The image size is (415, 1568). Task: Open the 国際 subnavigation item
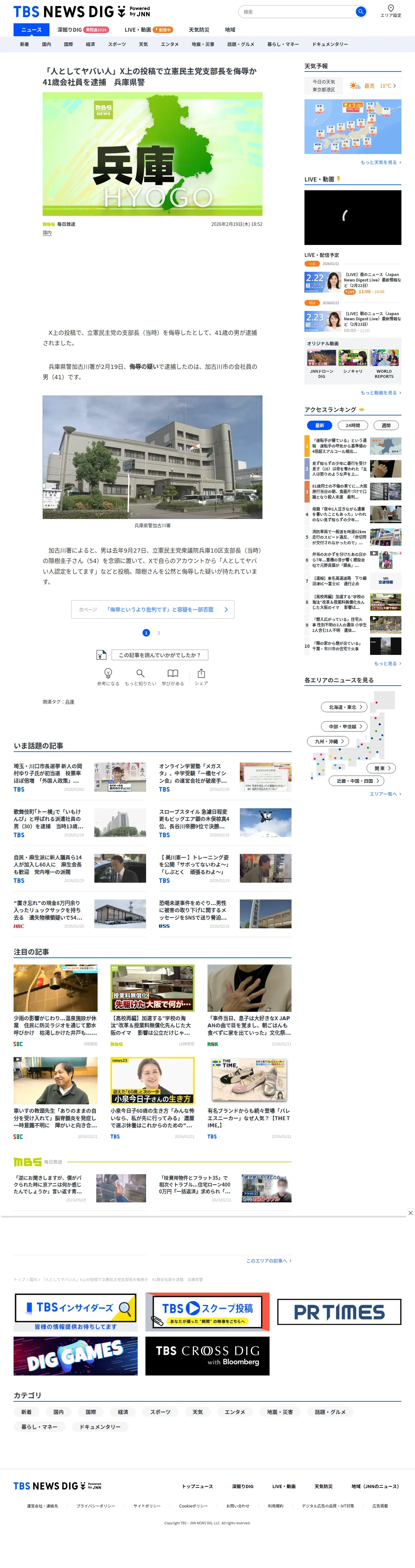point(68,44)
